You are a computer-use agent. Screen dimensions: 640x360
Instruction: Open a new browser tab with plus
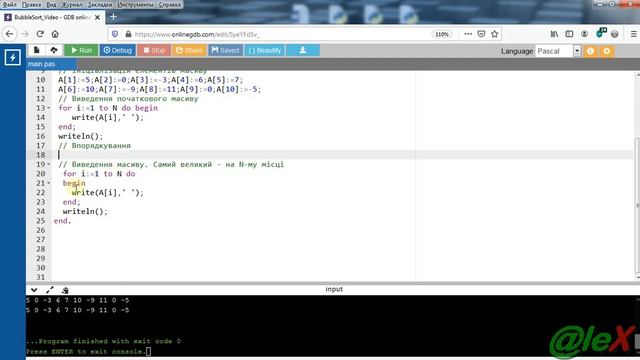point(113,17)
